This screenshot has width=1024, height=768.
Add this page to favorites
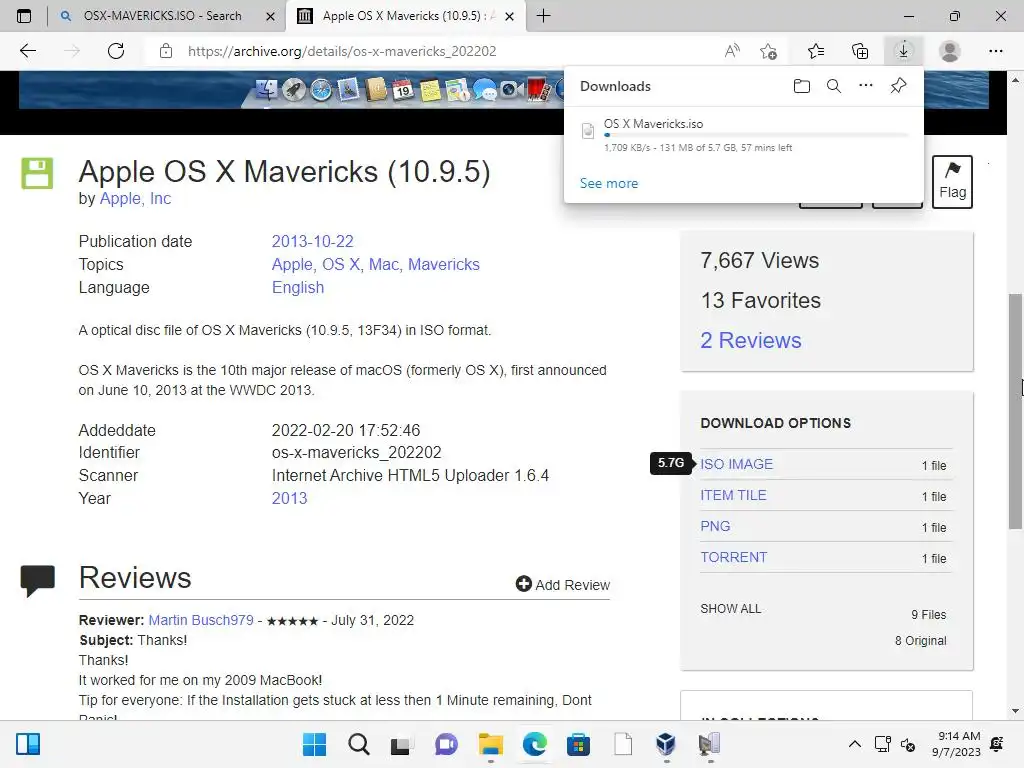pyautogui.click(x=769, y=51)
